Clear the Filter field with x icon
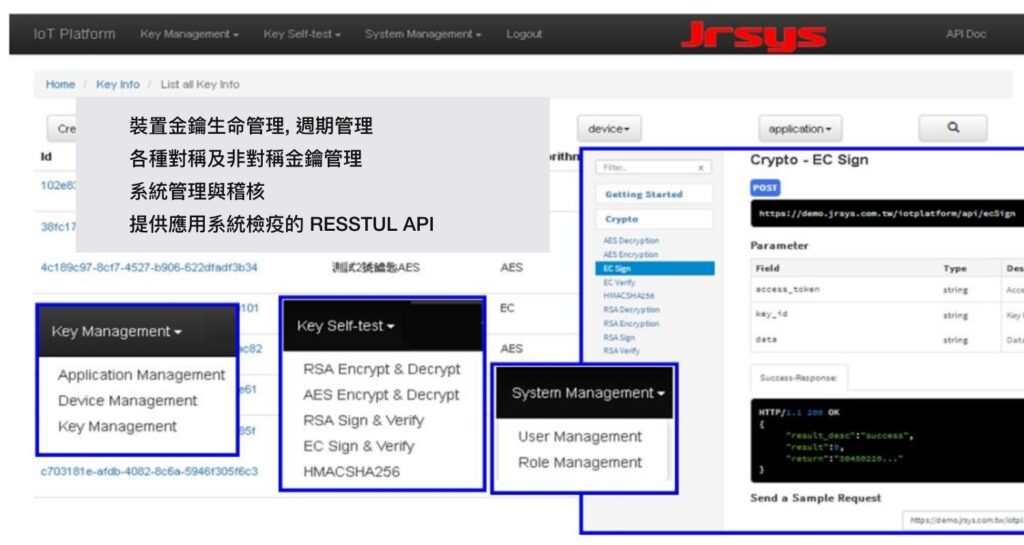This screenshot has width=1024, height=545. [701, 168]
